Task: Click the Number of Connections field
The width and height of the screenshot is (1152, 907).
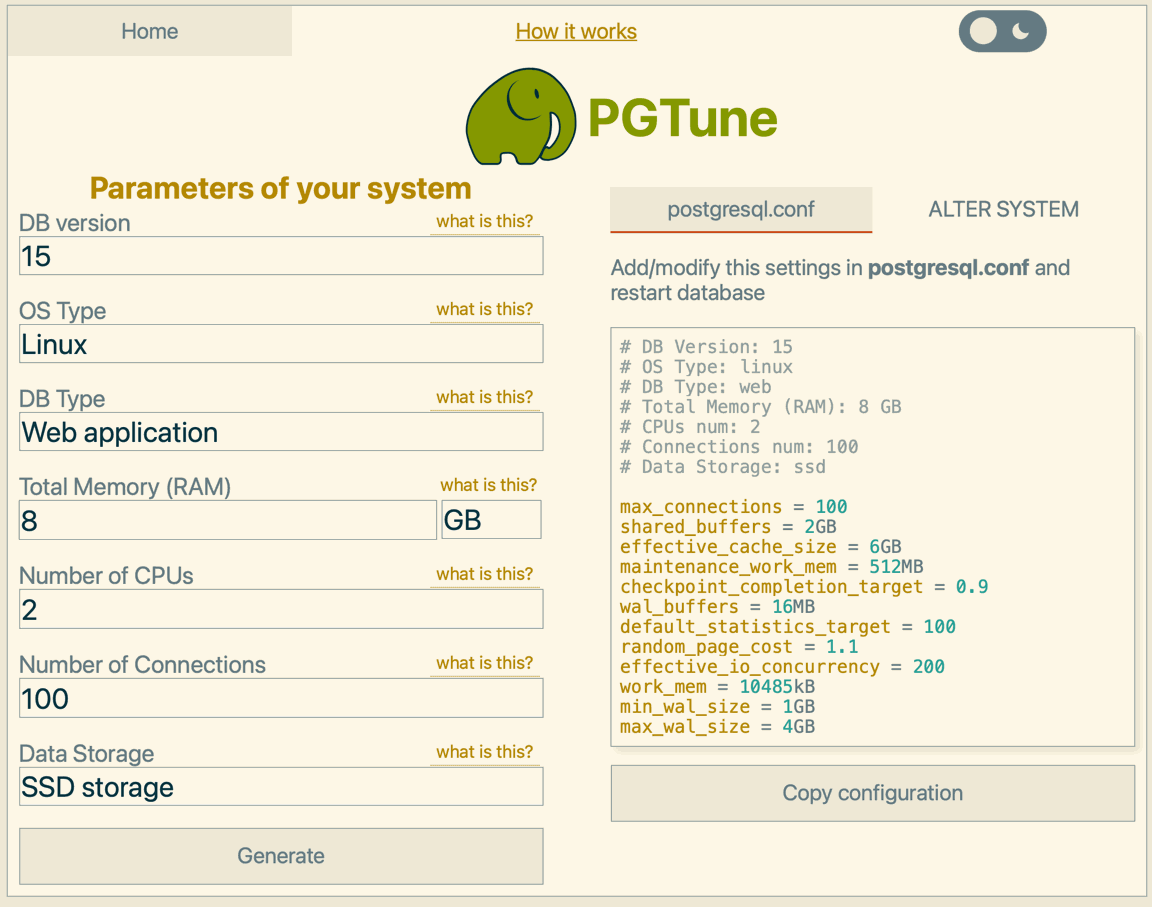Action: [x=281, y=698]
